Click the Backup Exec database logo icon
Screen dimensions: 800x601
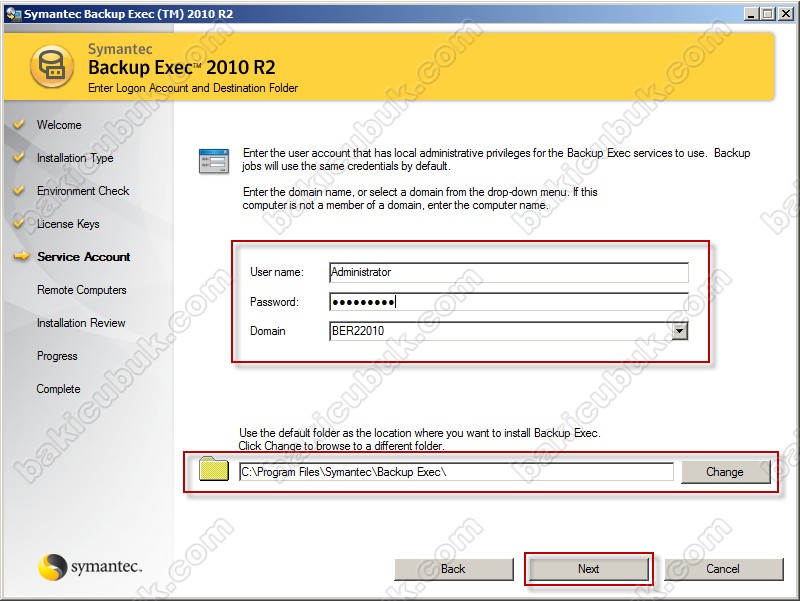coord(52,66)
